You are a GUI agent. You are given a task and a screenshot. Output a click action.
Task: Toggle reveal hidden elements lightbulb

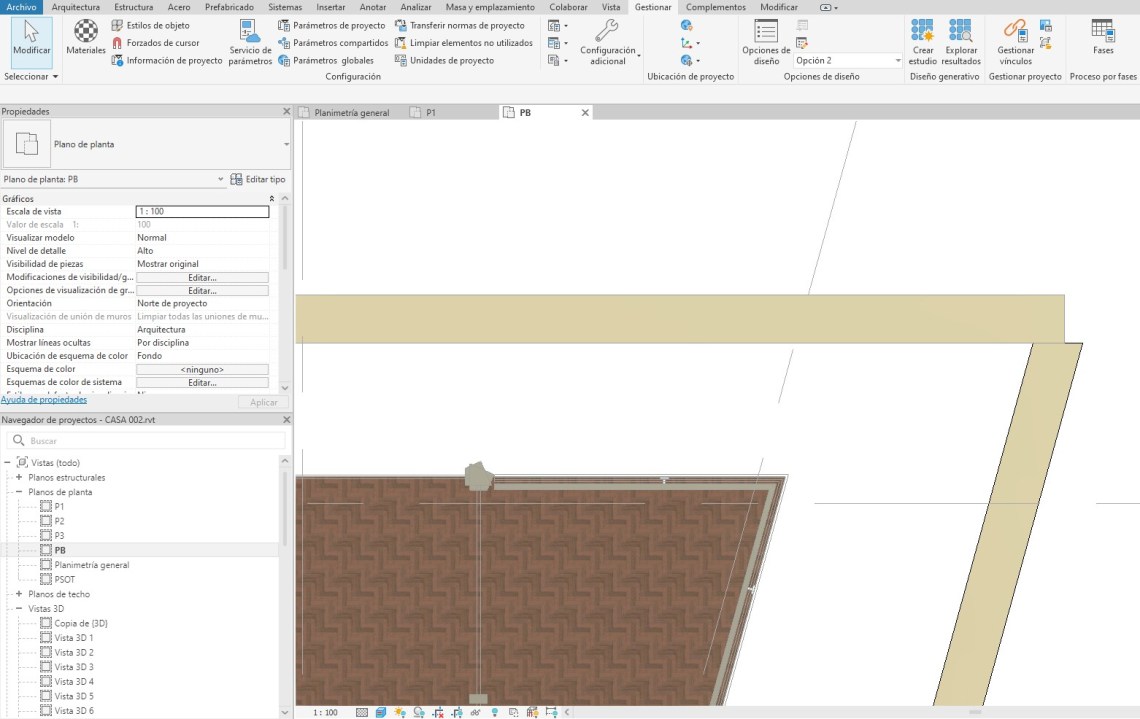[x=494, y=712]
